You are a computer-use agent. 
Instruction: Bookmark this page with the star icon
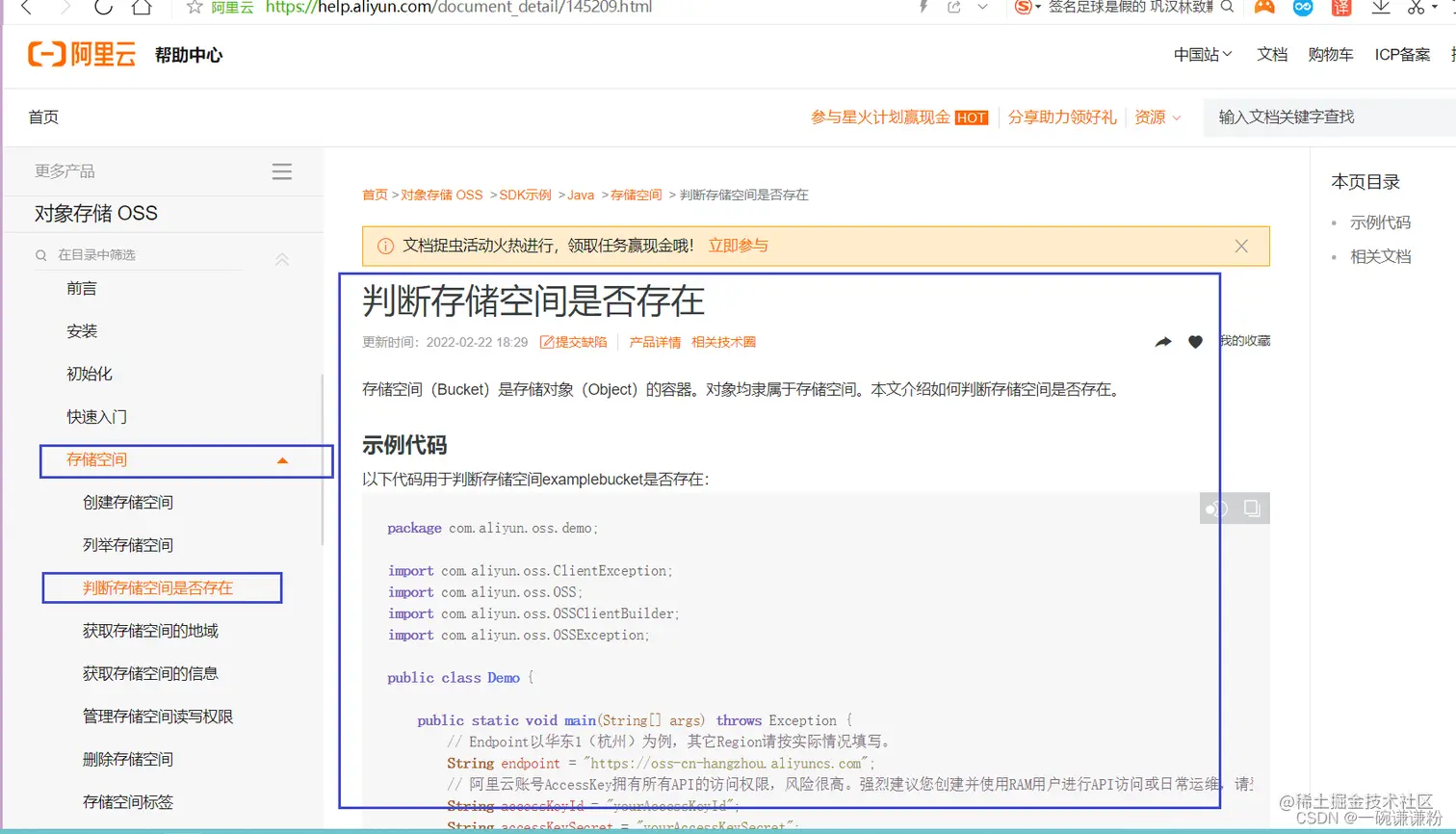tap(195, 8)
